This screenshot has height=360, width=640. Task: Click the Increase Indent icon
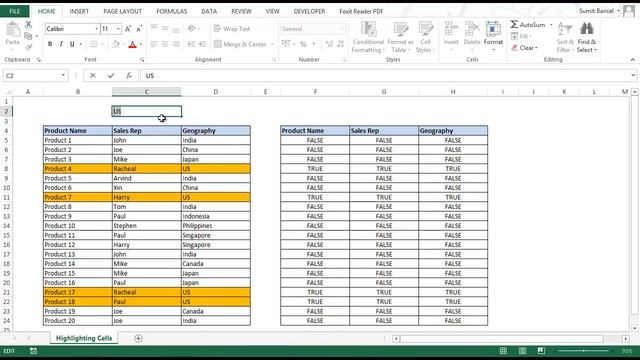pos(202,44)
